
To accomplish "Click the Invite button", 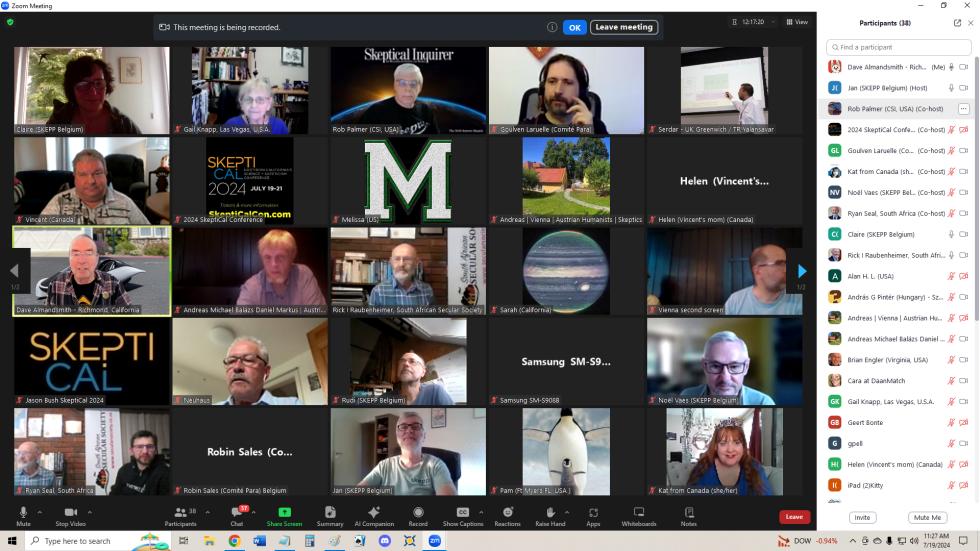I will 862,517.
